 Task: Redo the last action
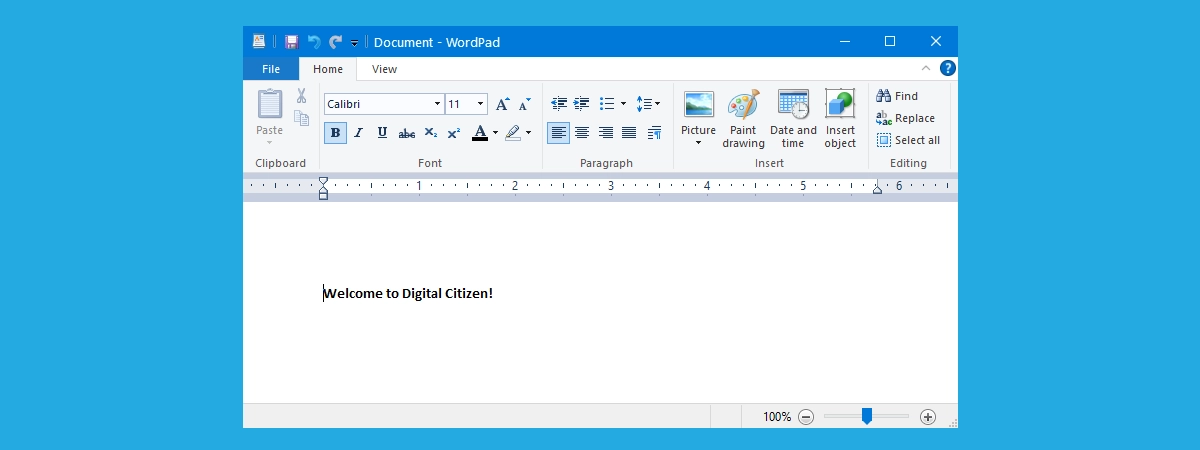click(x=335, y=42)
